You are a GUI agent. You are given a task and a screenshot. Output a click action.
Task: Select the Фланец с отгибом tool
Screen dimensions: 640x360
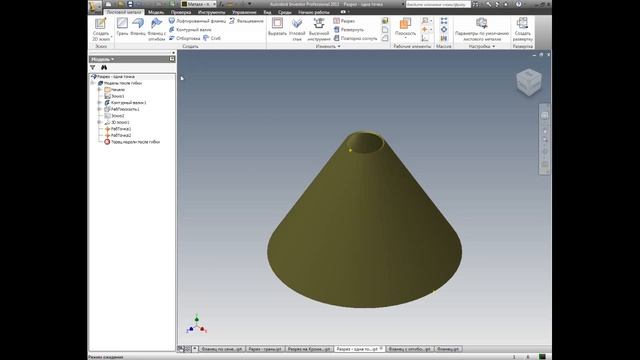(157, 29)
